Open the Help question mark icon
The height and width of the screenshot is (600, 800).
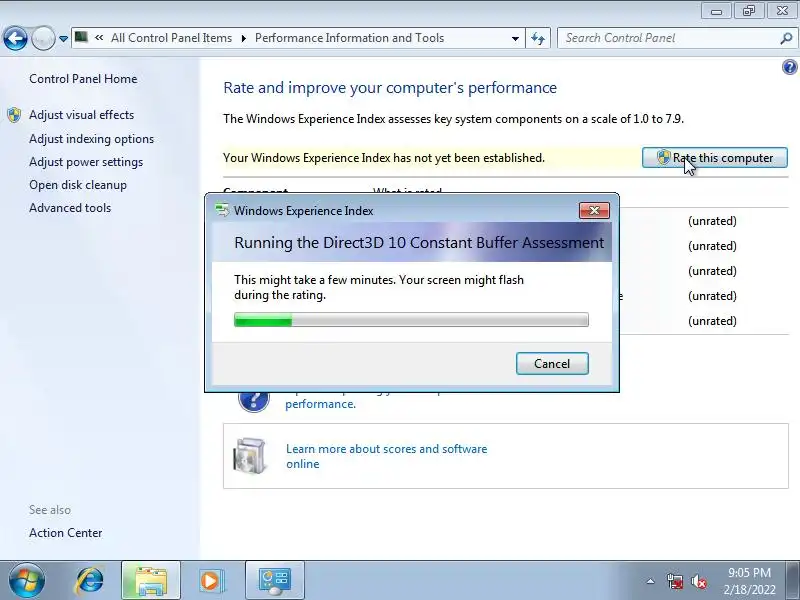[x=789, y=67]
